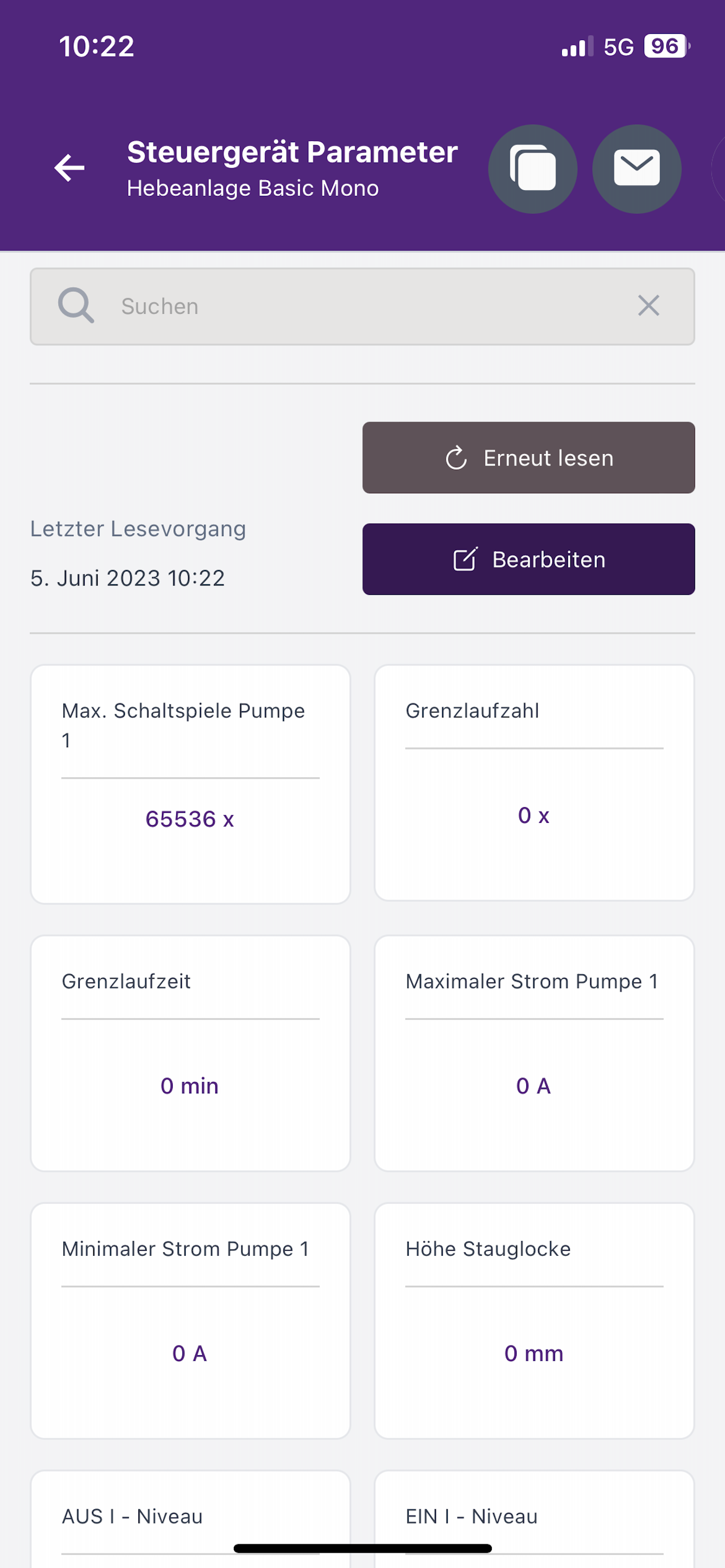Tap the edit pencil icon in Bearbeiten

point(466,559)
